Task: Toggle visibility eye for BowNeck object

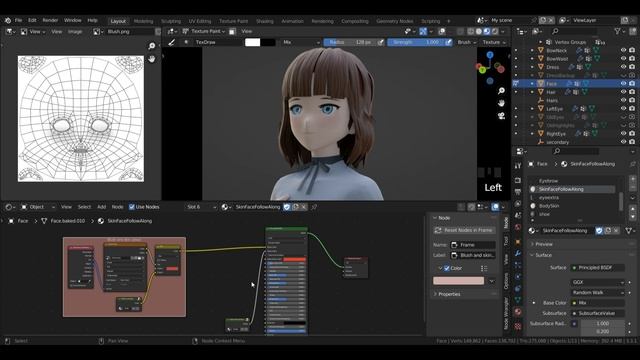Action: click(623, 50)
